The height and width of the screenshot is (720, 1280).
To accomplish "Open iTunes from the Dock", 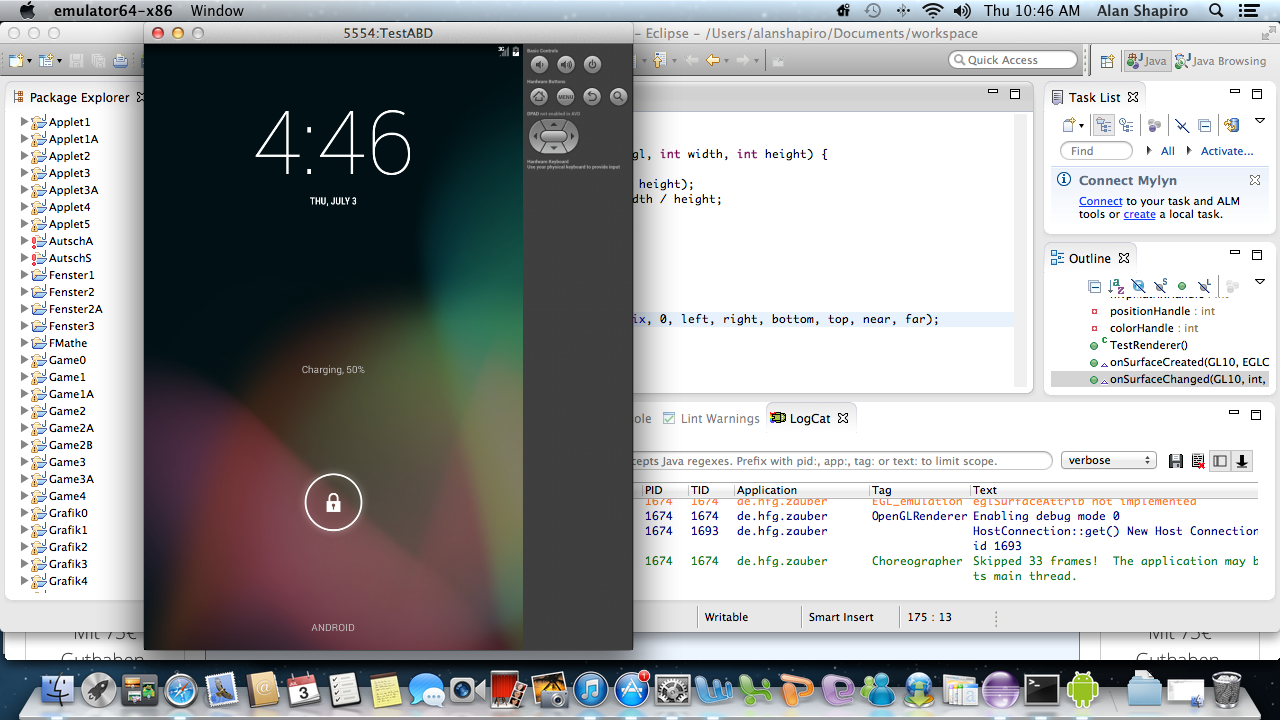I will (x=590, y=689).
